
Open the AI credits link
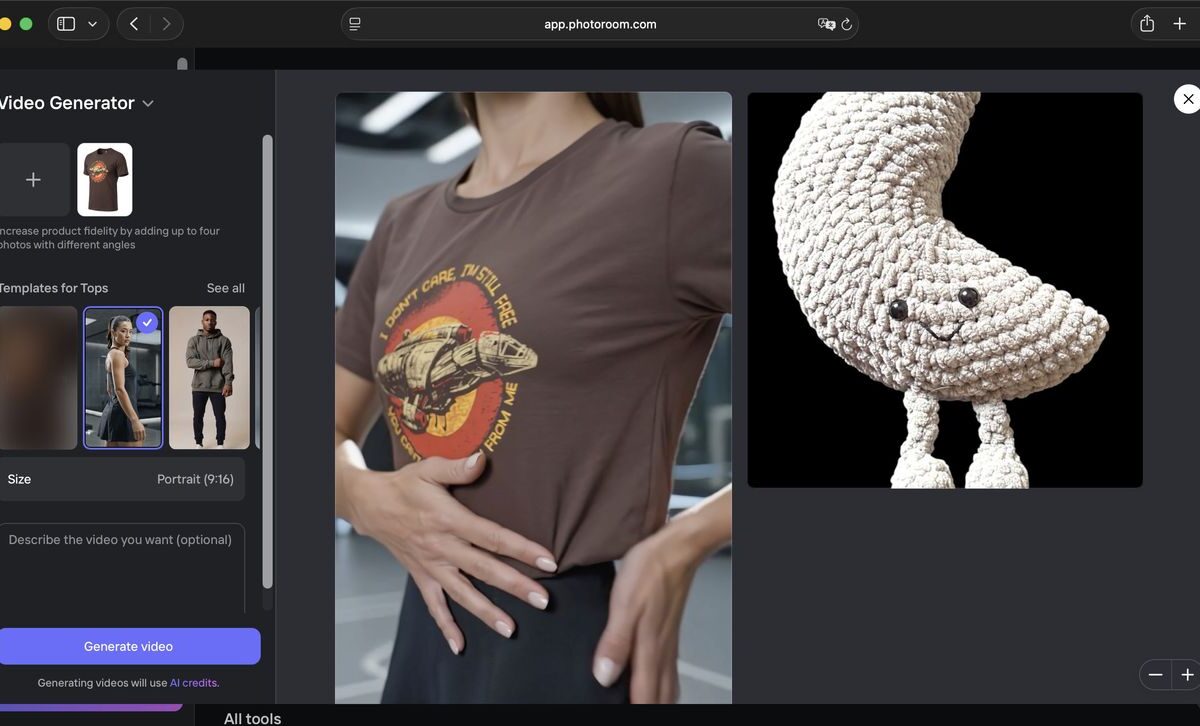click(194, 683)
